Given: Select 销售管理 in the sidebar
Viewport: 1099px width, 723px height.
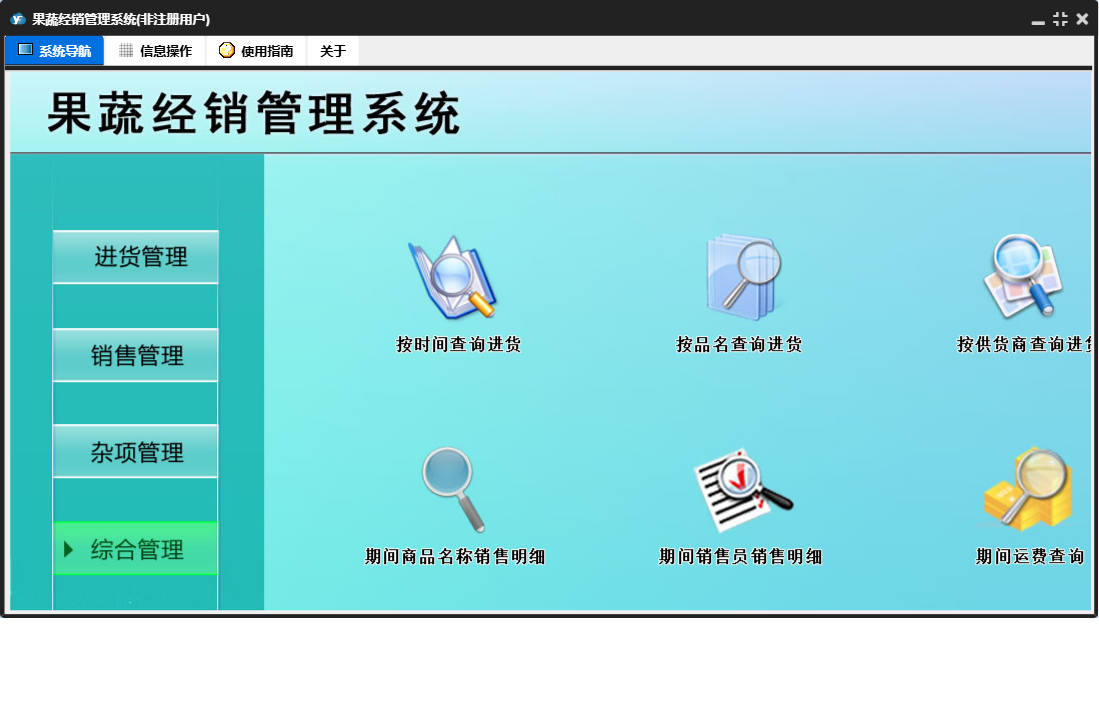Looking at the screenshot, I should pyautogui.click(x=136, y=355).
